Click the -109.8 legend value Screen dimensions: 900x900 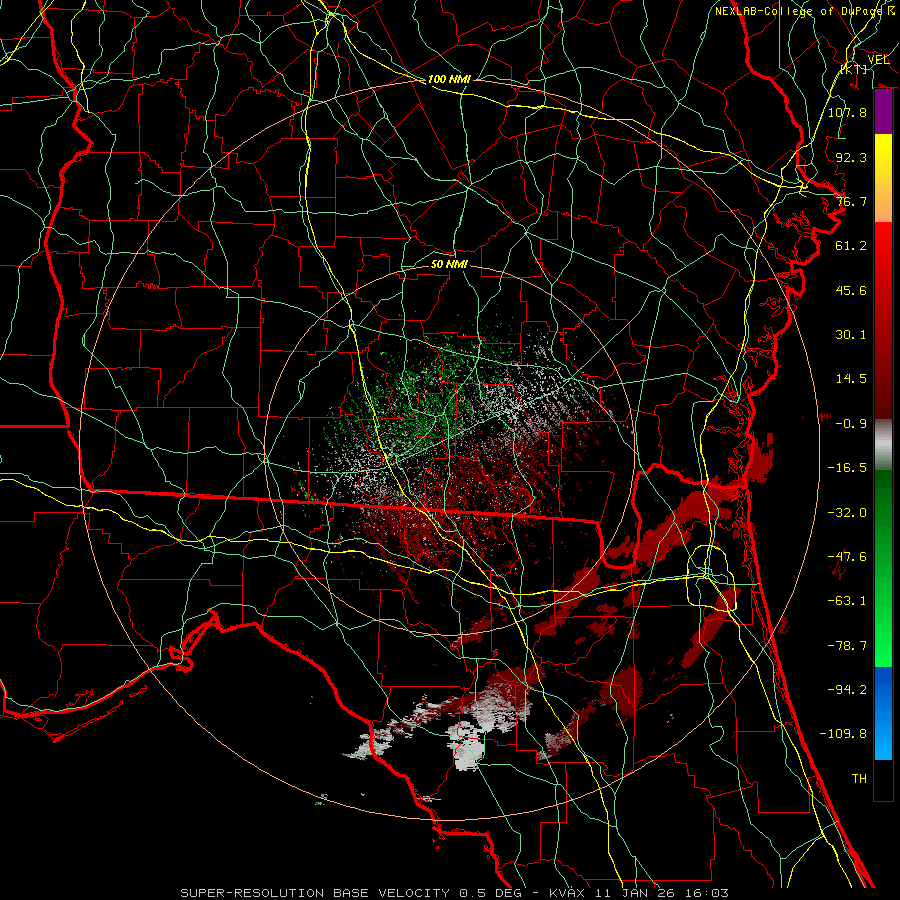[x=843, y=734]
